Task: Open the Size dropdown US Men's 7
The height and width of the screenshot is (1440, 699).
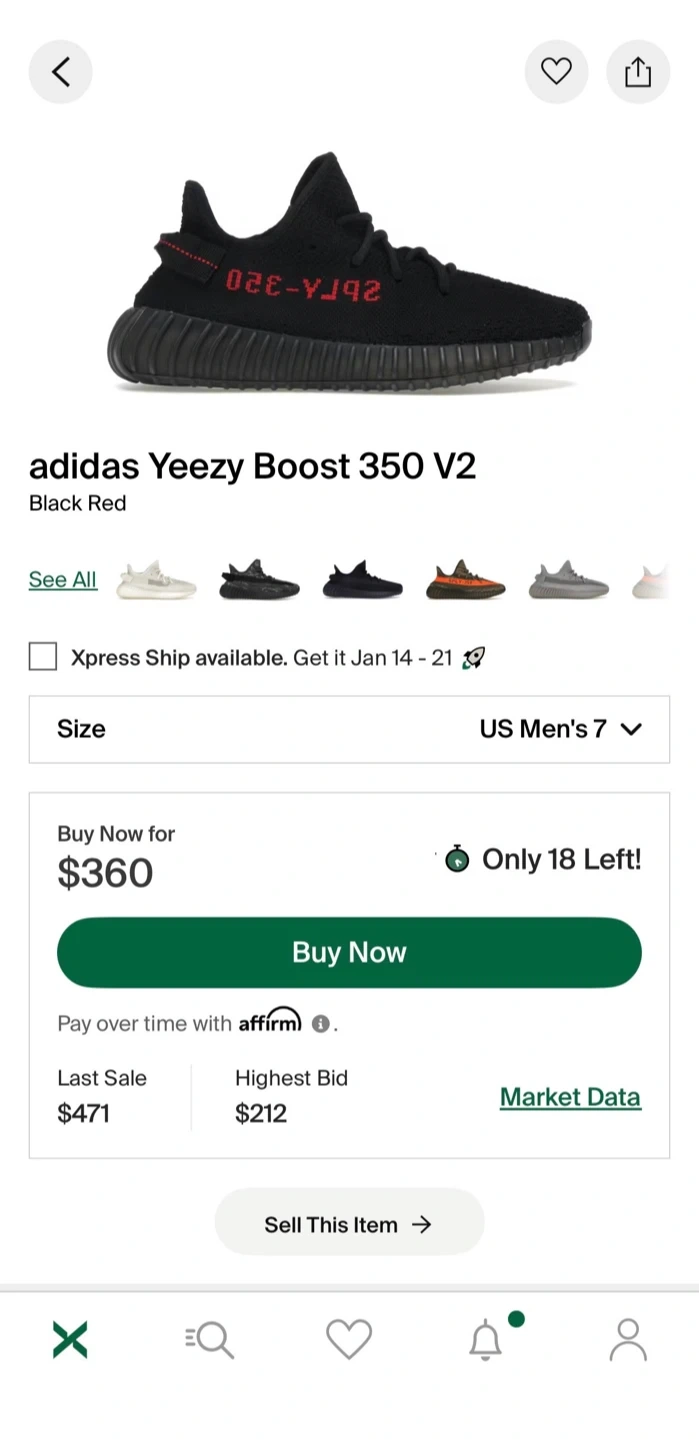Action: pyautogui.click(x=349, y=729)
